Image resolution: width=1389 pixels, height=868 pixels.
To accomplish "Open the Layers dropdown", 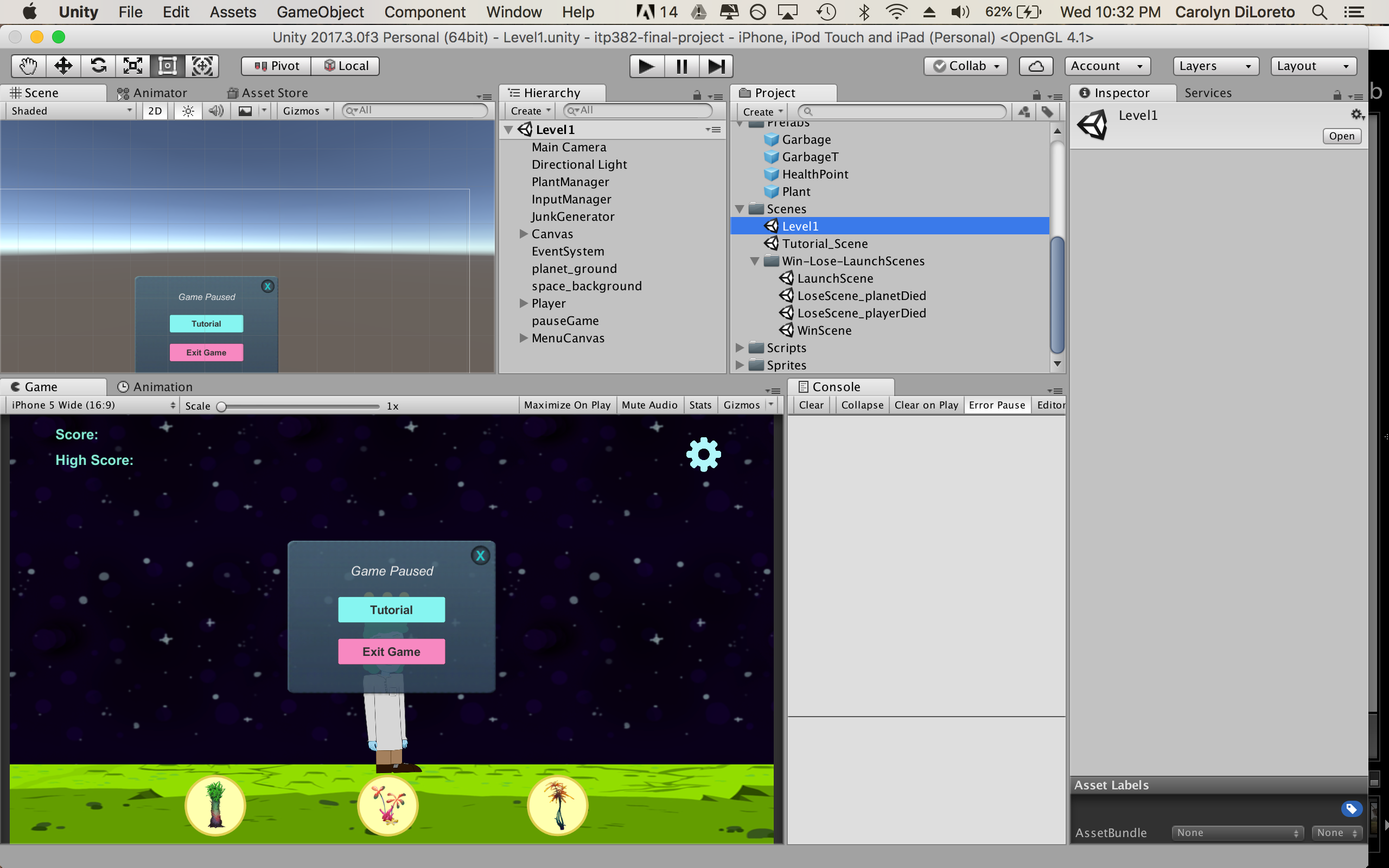I will click(1215, 66).
